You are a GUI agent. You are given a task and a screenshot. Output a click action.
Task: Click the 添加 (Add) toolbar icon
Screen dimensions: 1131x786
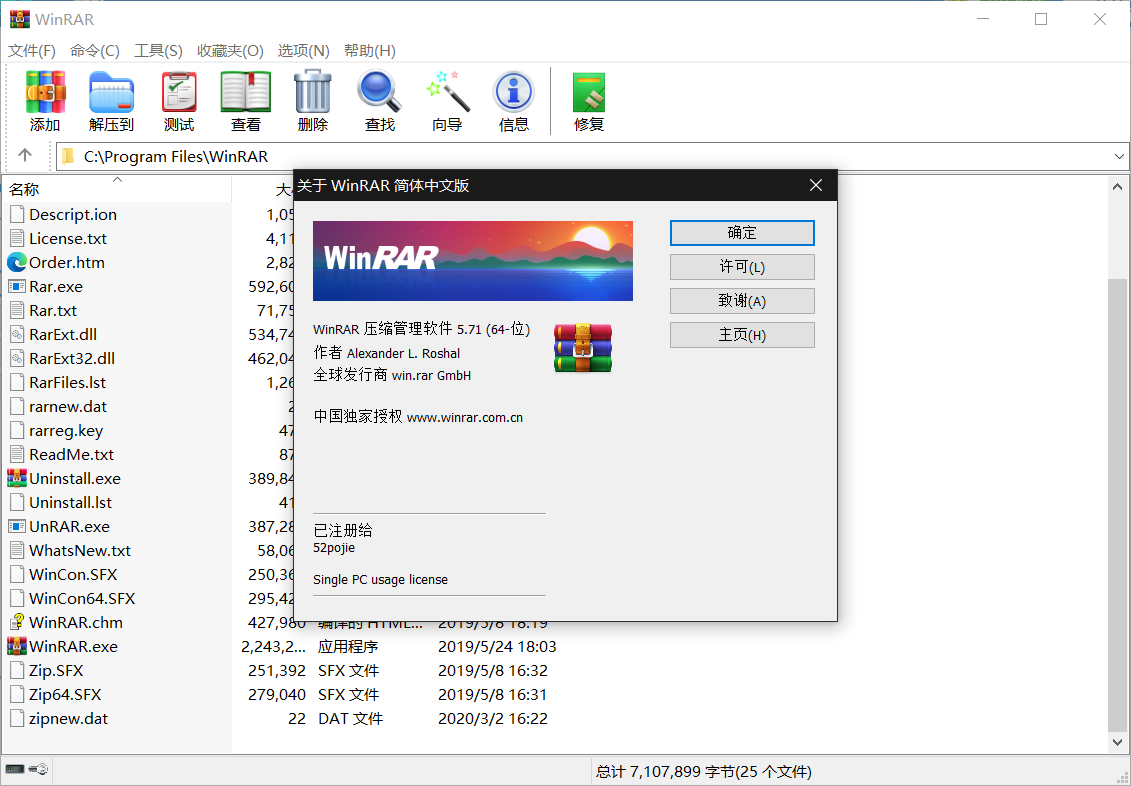coord(45,92)
